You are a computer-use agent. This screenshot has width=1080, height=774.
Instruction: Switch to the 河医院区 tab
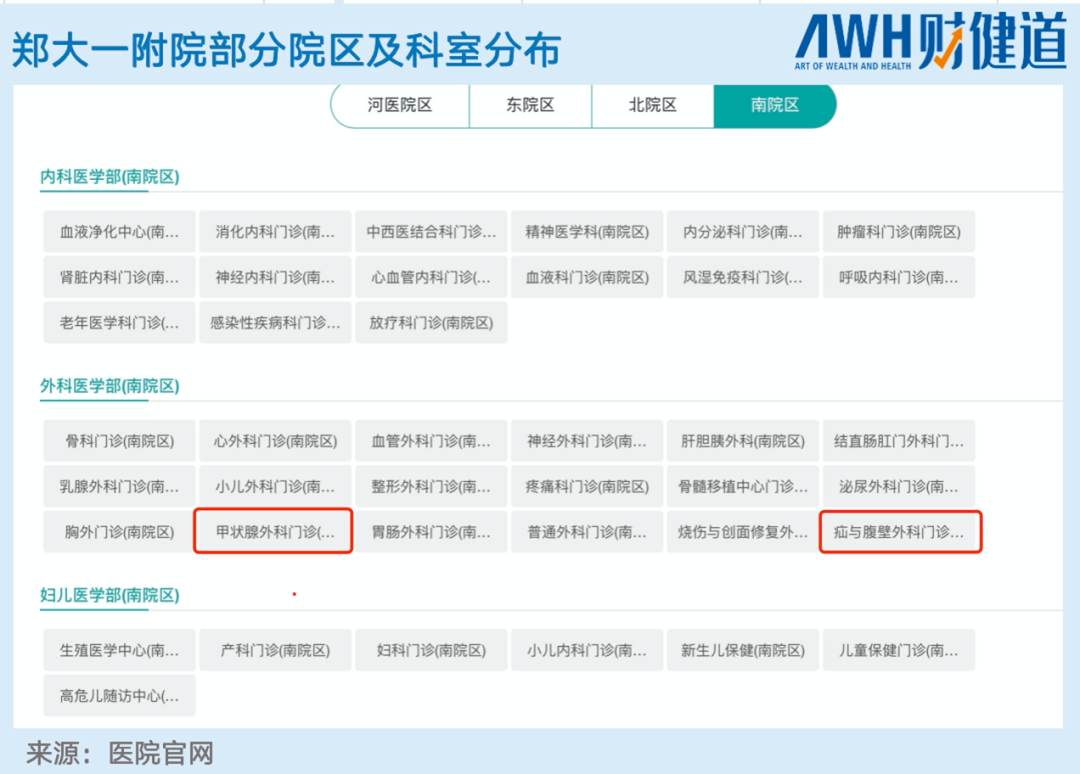(x=400, y=105)
